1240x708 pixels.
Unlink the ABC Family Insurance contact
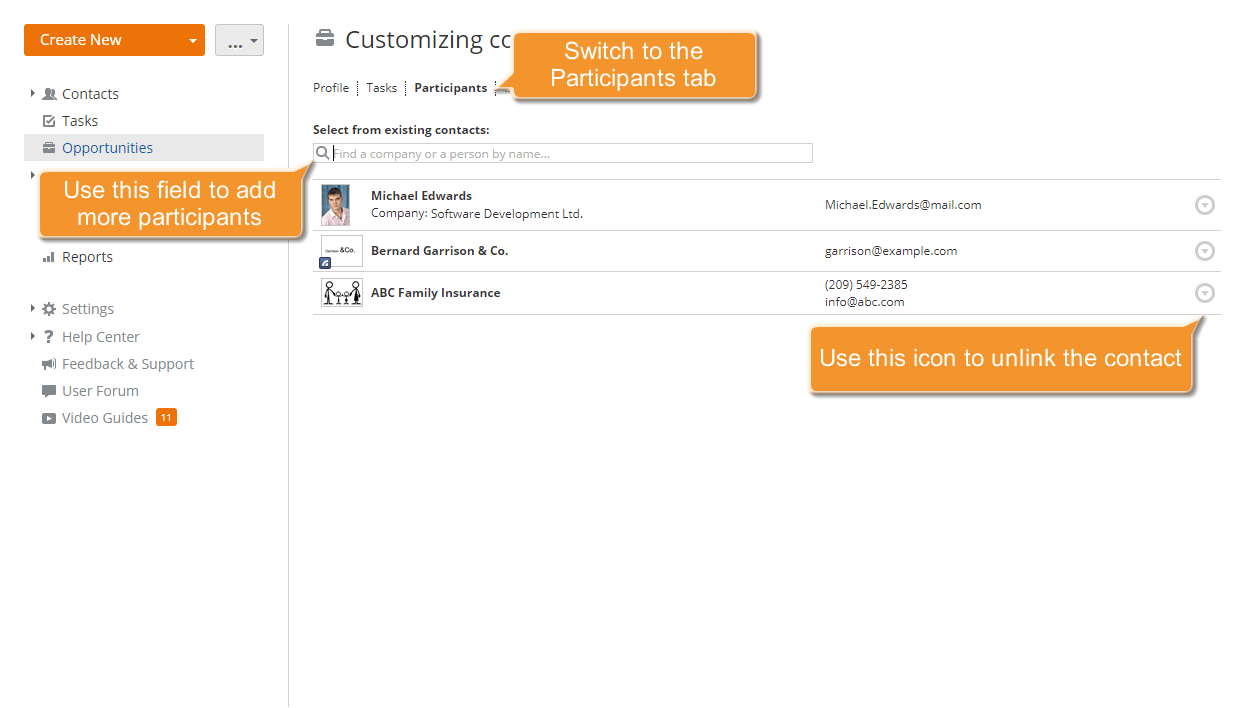point(1205,293)
